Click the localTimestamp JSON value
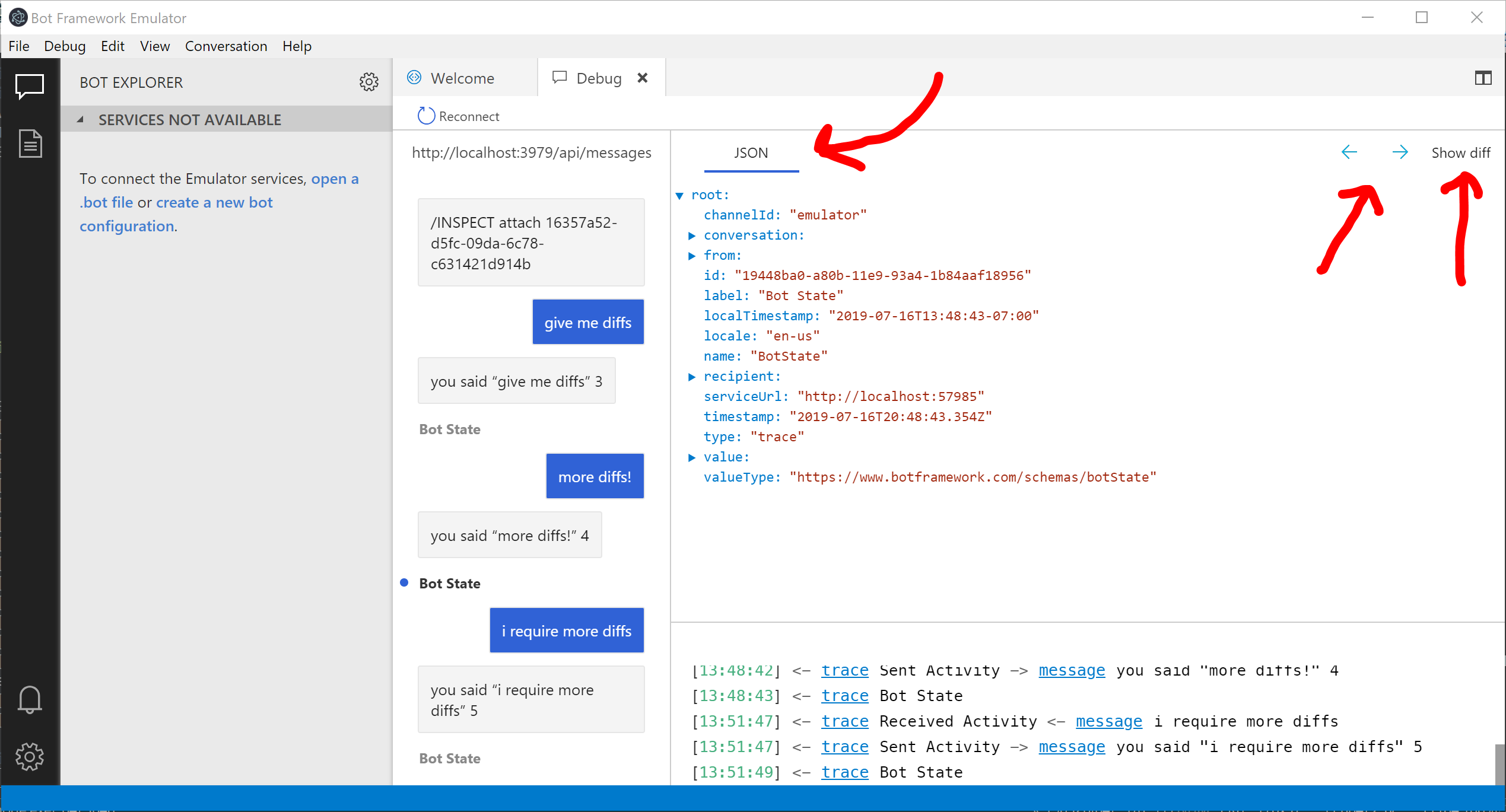 click(x=933, y=316)
